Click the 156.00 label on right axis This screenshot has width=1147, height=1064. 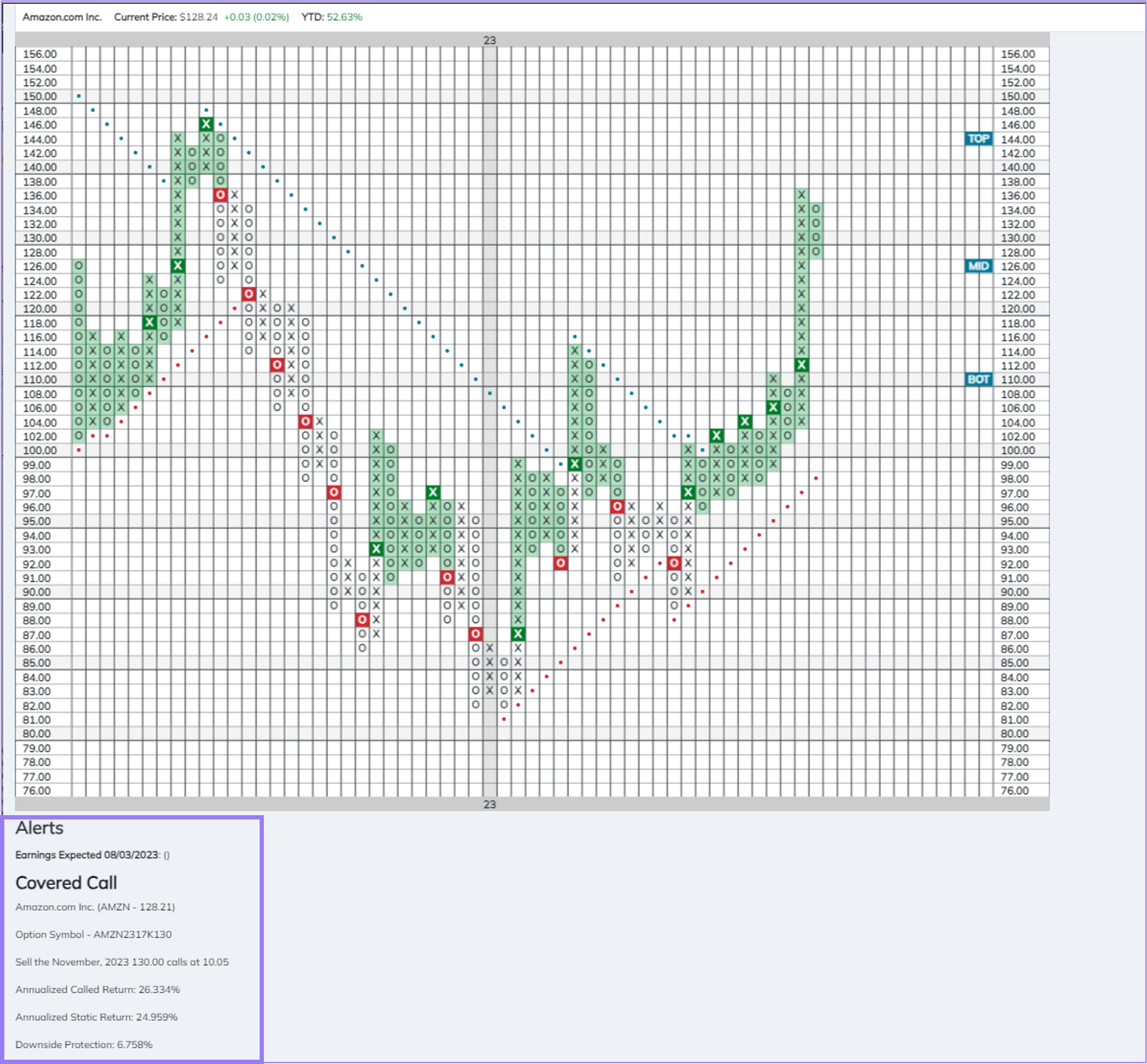click(1017, 54)
